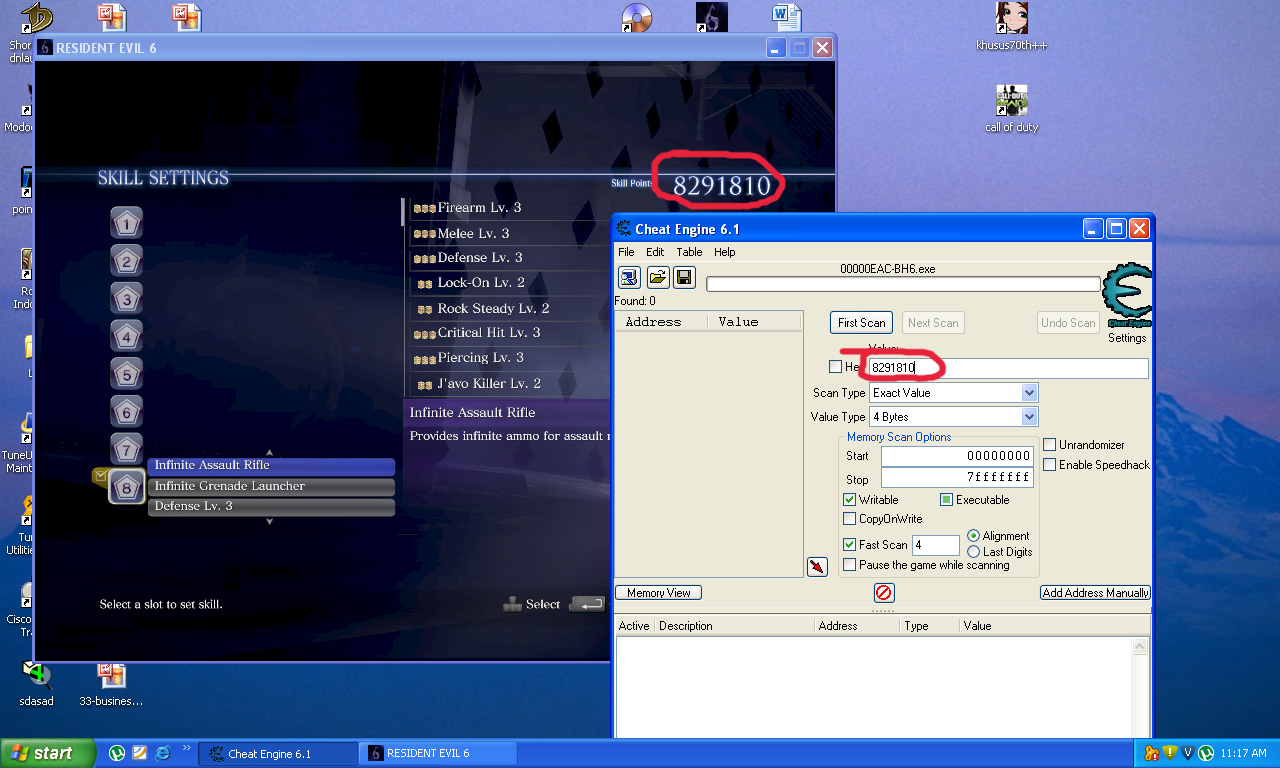The image size is (1280, 768).
Task: Click the khusus70th++ desktop icon
Action: [1011, 26]
